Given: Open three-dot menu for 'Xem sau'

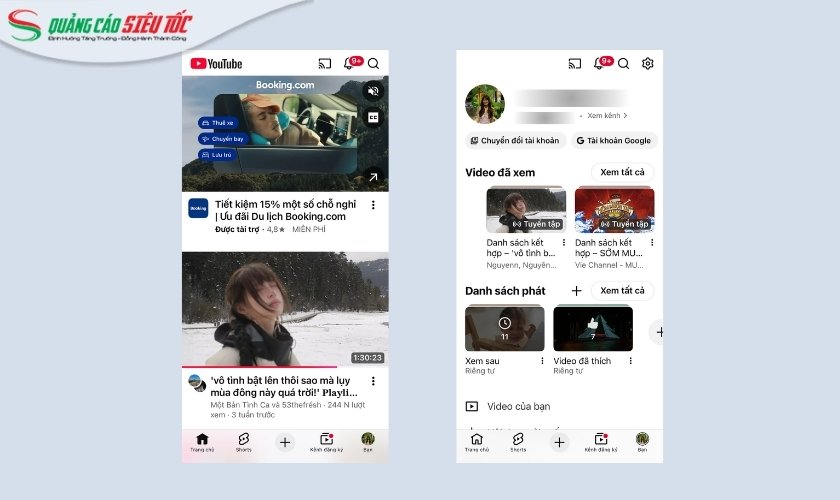Looking at the screenshot, I should [x=542, y=361].
